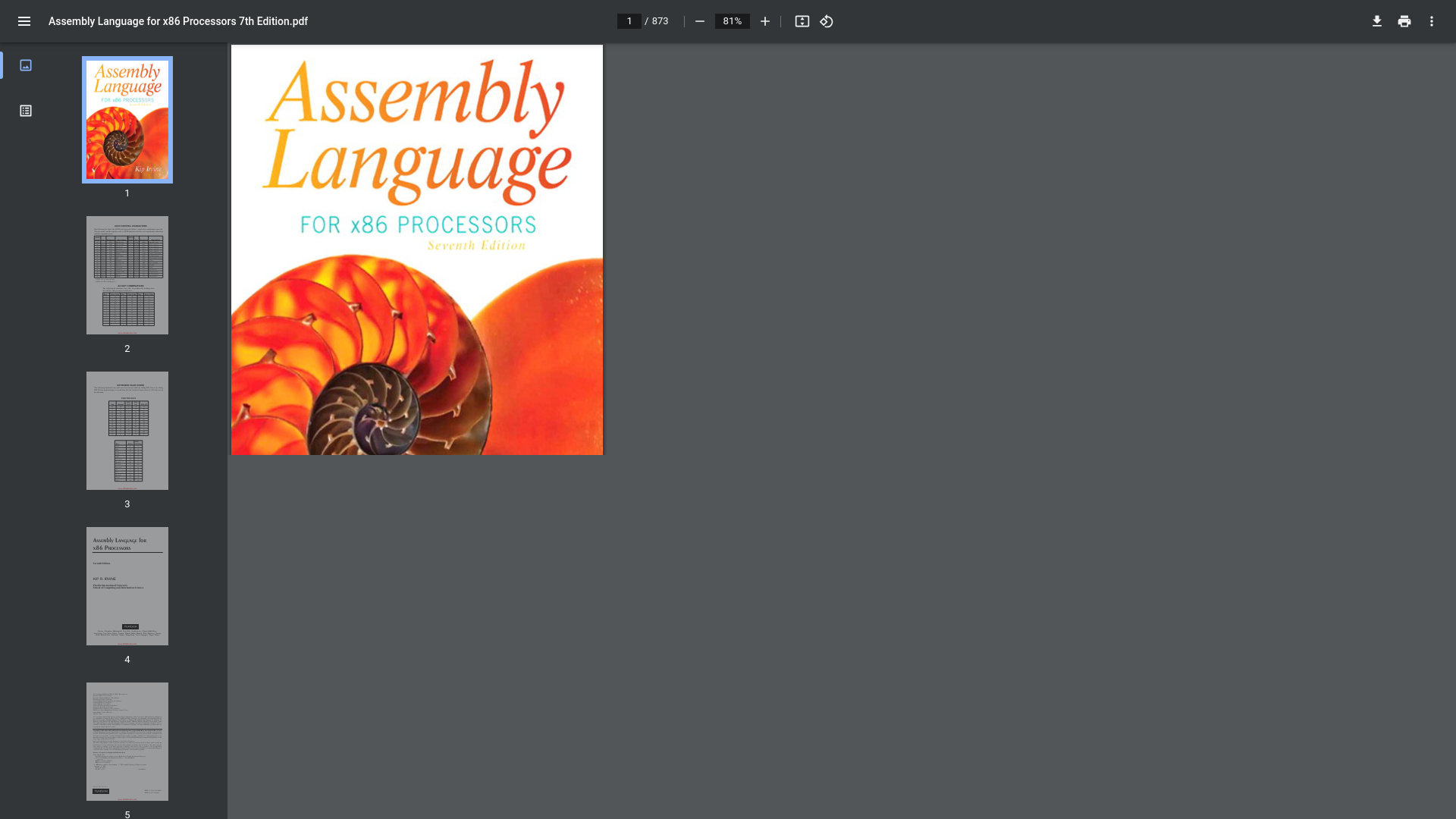
Task: Open page 3 thumbnail
Action: click(x=127, y=431)
